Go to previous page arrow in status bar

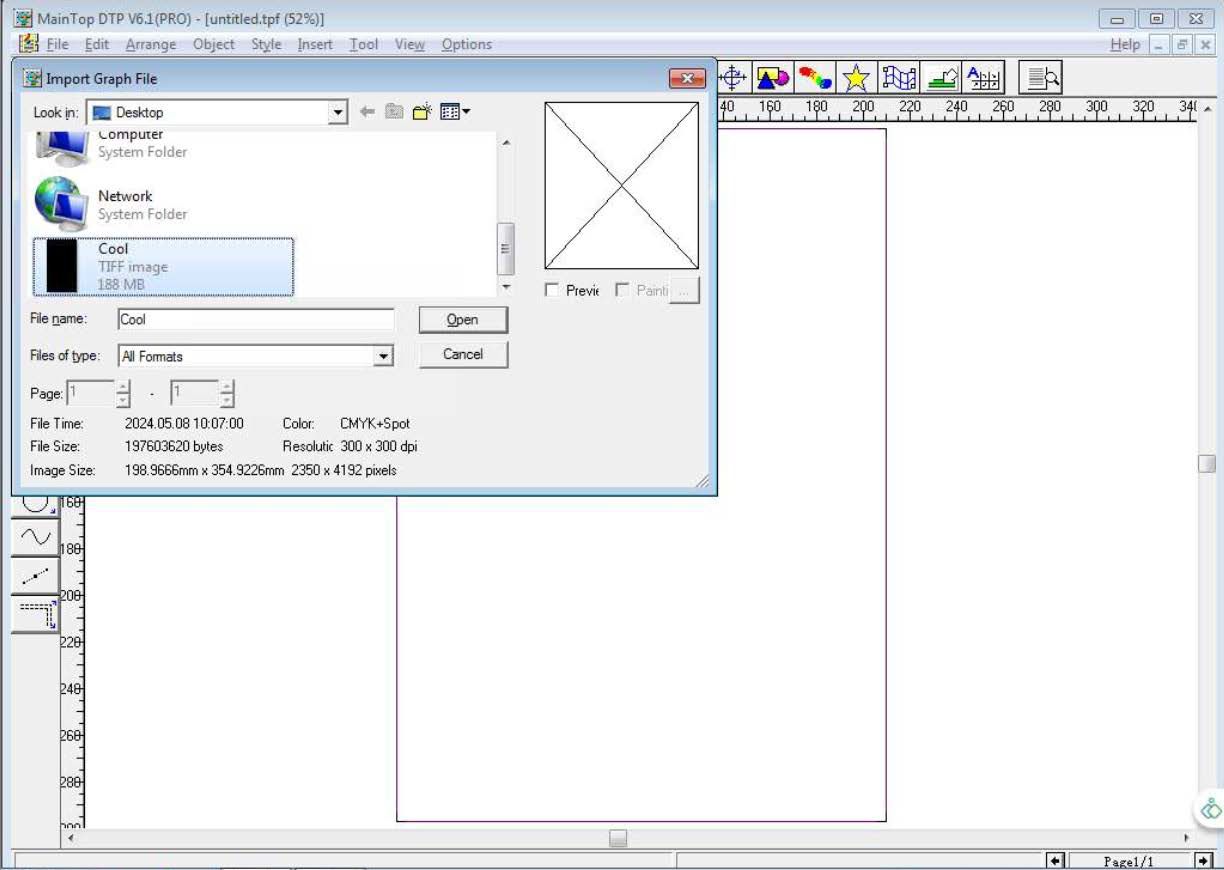click(1055, 861)
